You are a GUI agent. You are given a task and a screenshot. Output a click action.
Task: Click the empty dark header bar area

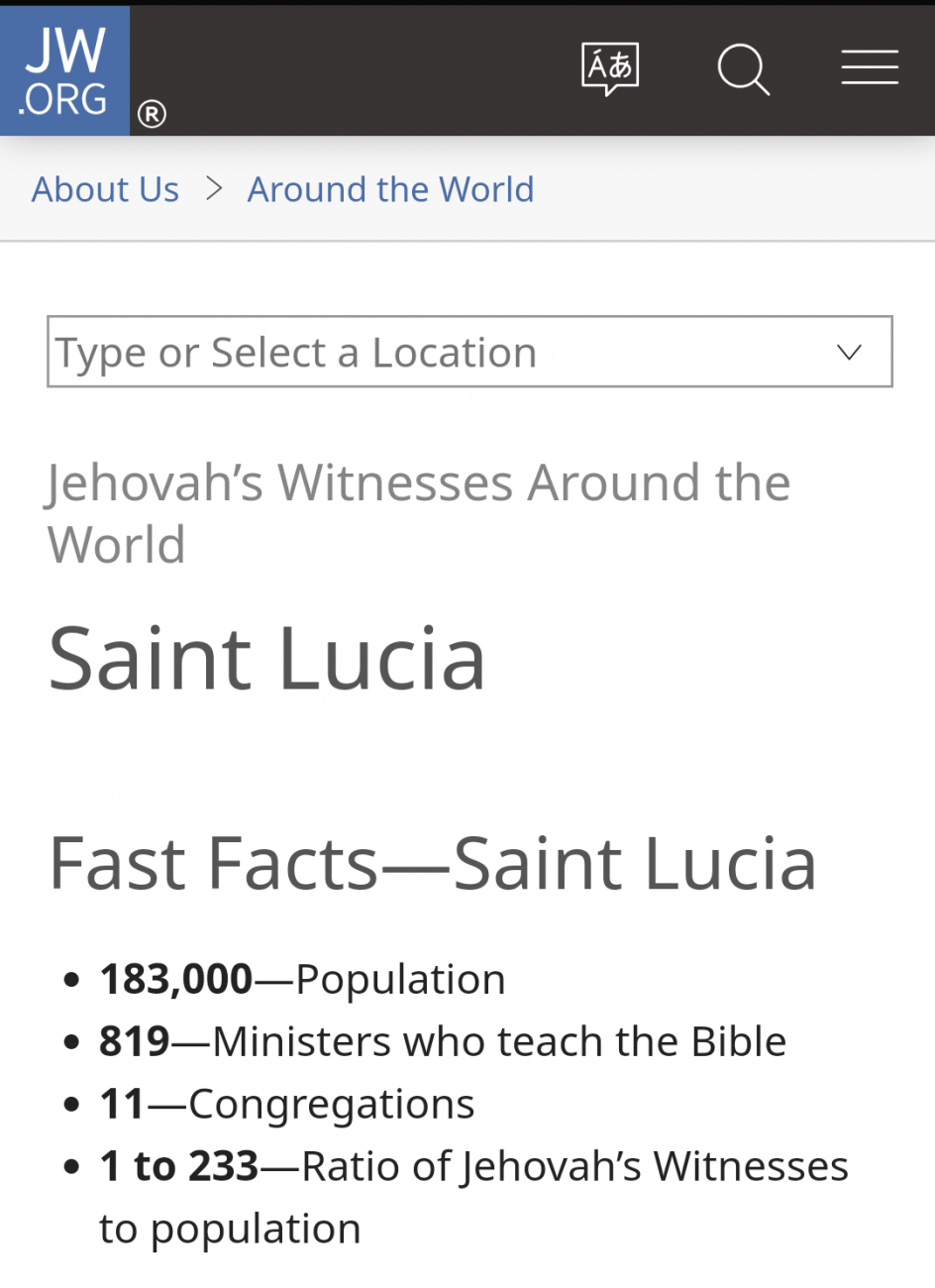pyautogui.click(x=357, y=69)
